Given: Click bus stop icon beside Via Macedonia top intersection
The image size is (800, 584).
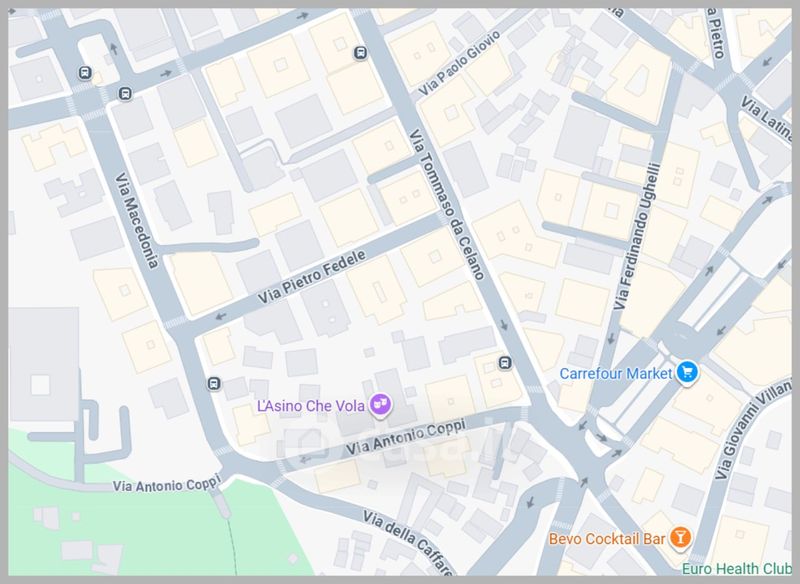Looking at the screenshot, I should (x=125, y=94).
